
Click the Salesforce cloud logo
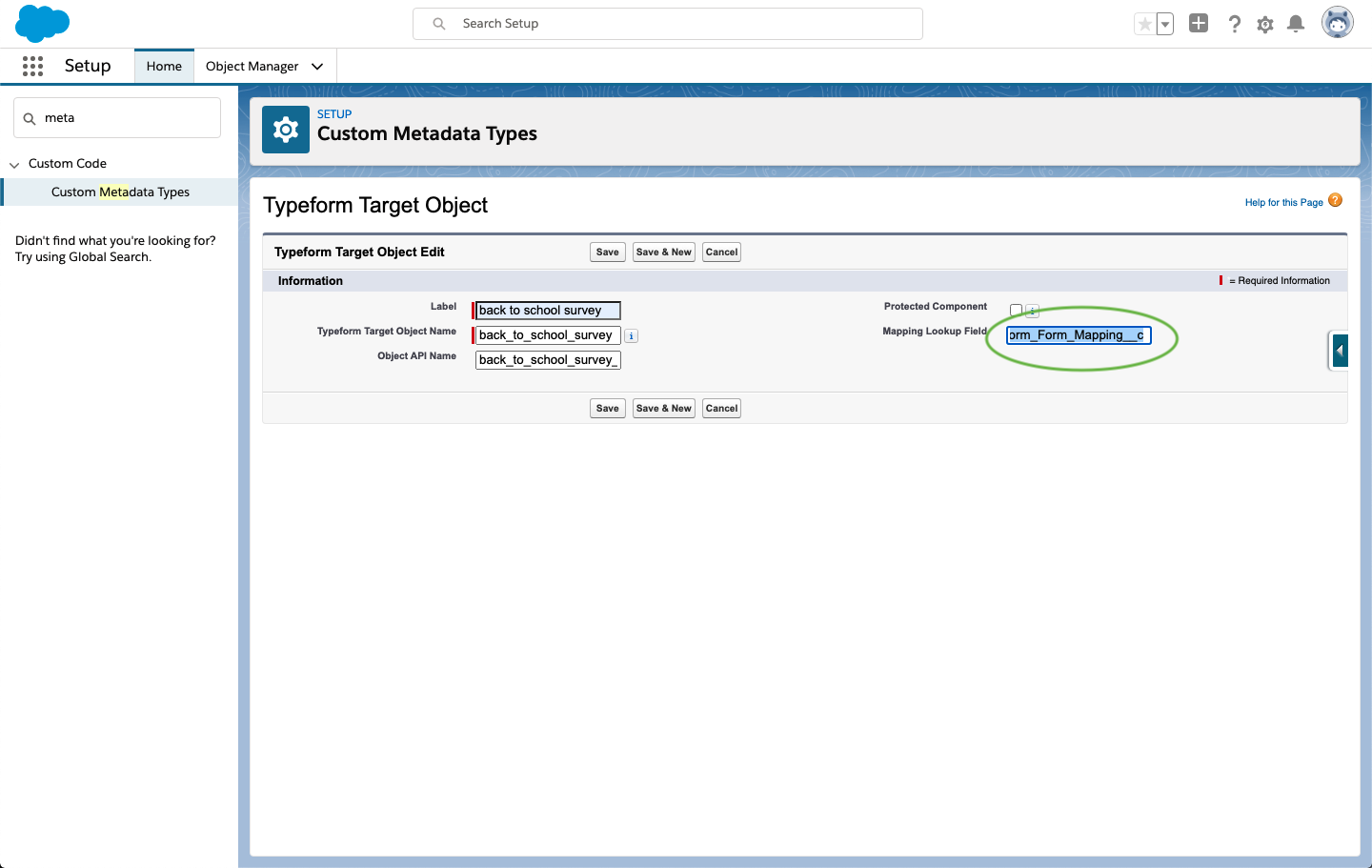click(x=43, y=23)
